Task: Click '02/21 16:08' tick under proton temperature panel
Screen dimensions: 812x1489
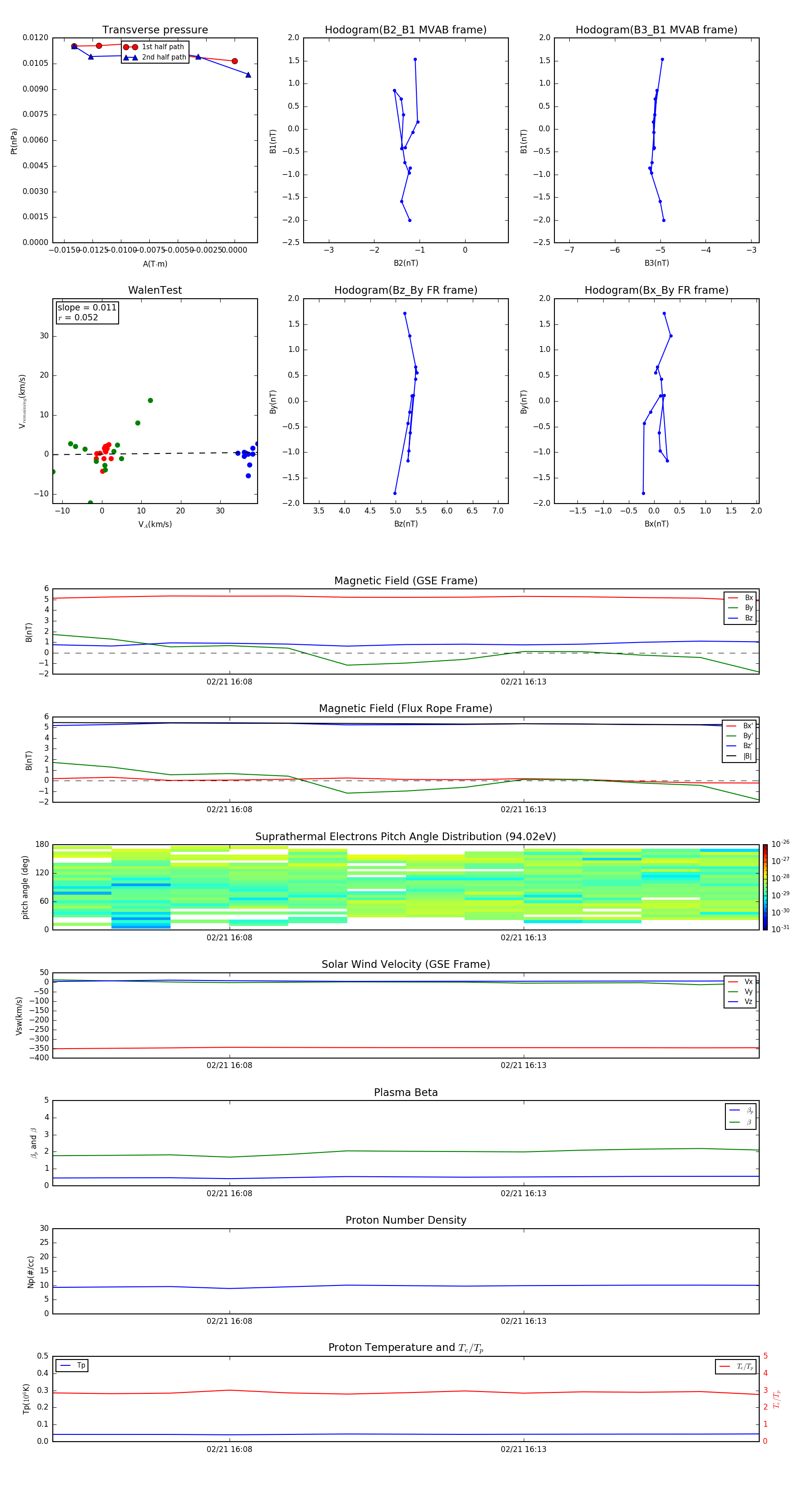Action: click(x=230, y=1449)
